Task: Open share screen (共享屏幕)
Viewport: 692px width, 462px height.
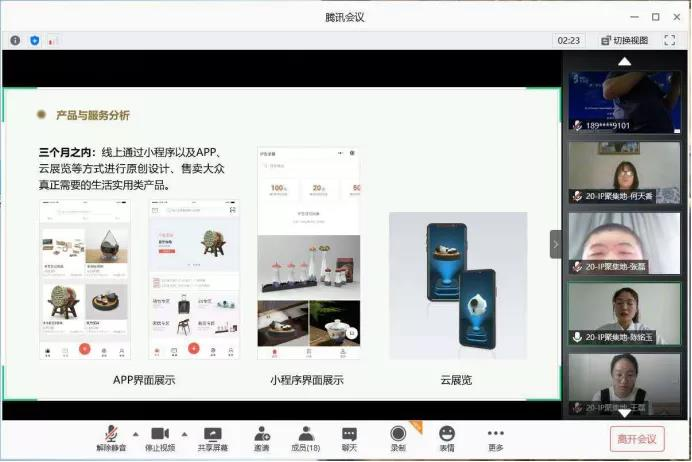Action: (x=212, y=434)
